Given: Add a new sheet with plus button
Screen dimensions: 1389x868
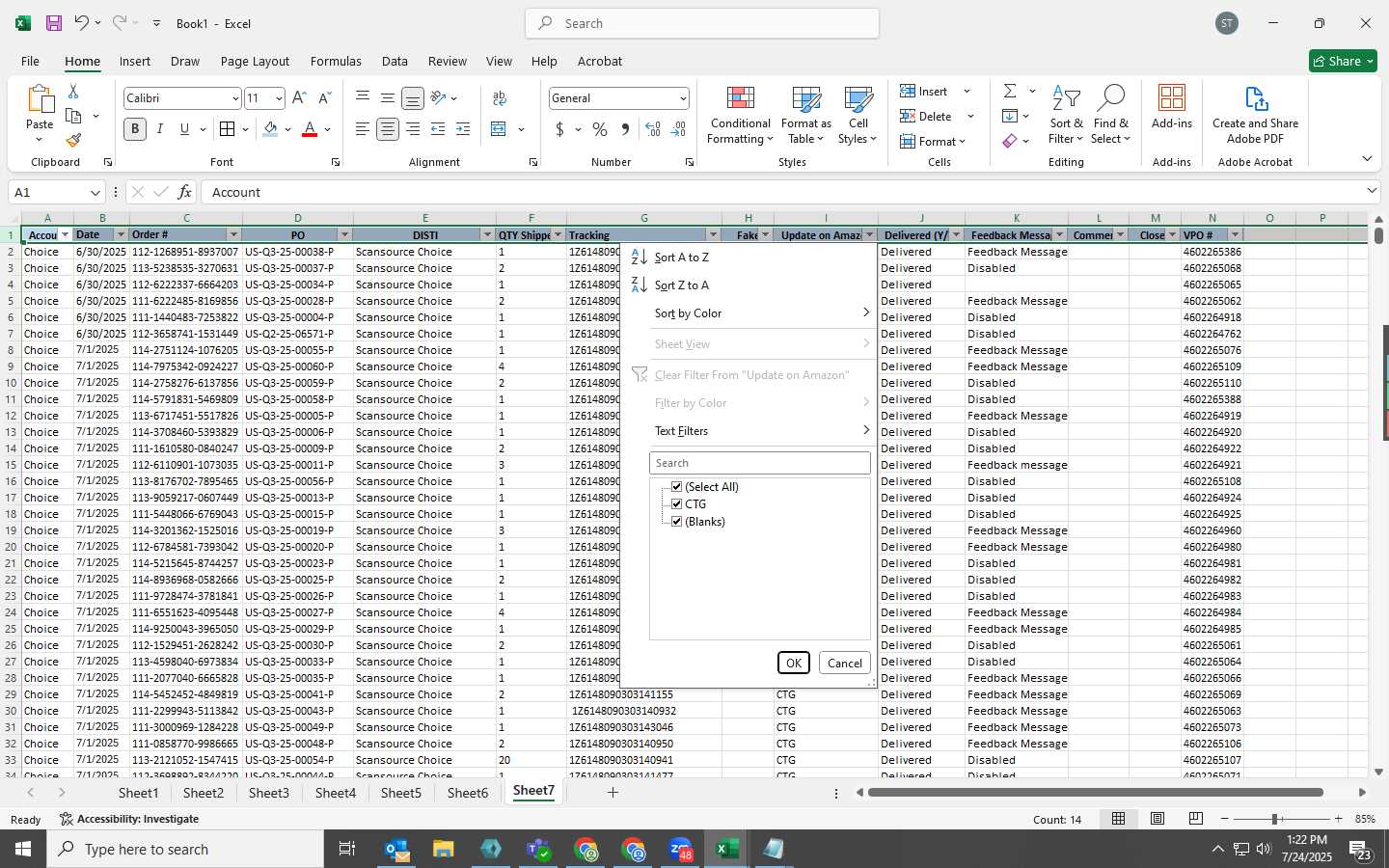Looking at the screenshot, I should (x=613, y=793).
